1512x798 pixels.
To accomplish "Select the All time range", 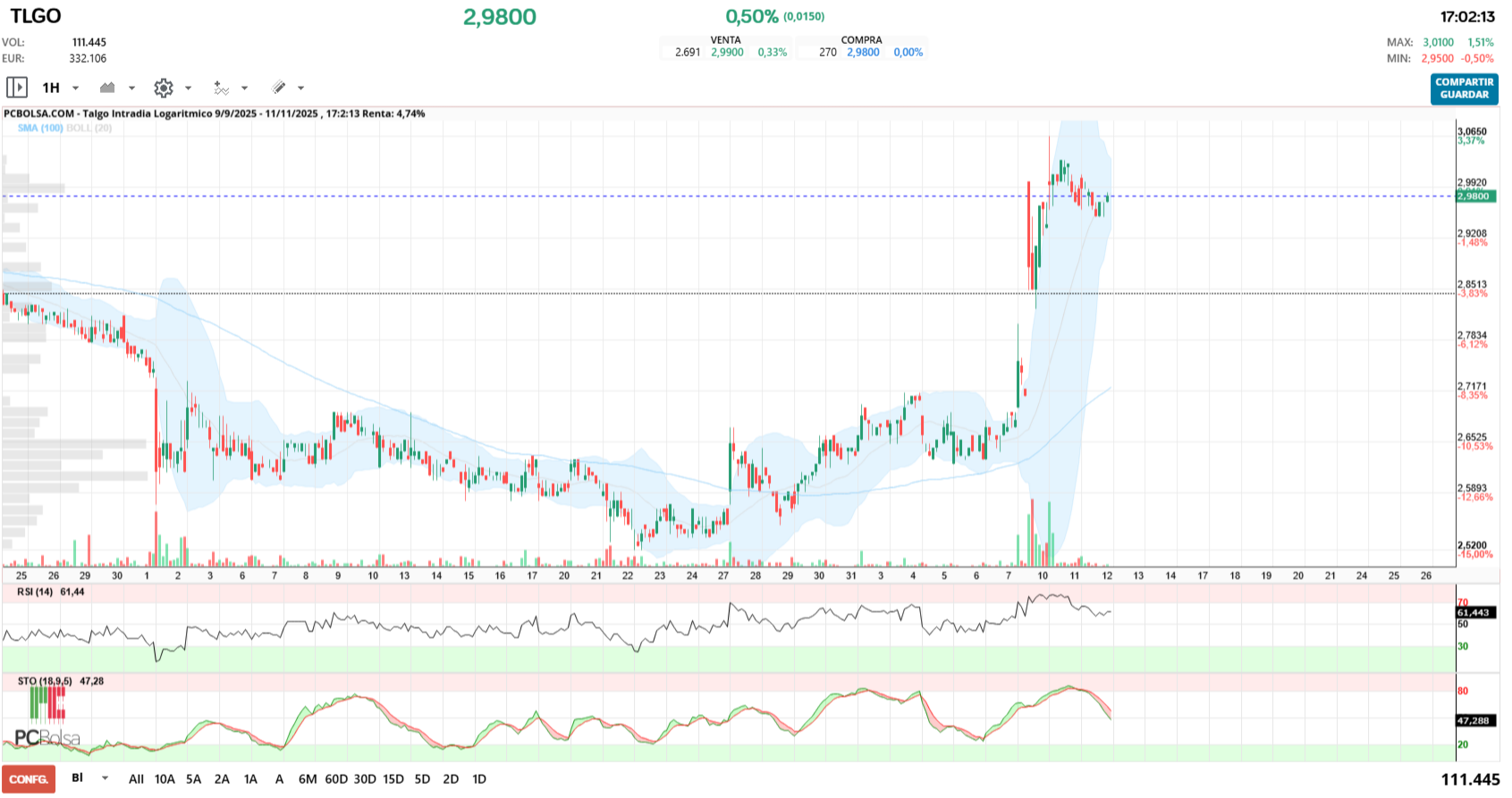I will click(136, 779).
